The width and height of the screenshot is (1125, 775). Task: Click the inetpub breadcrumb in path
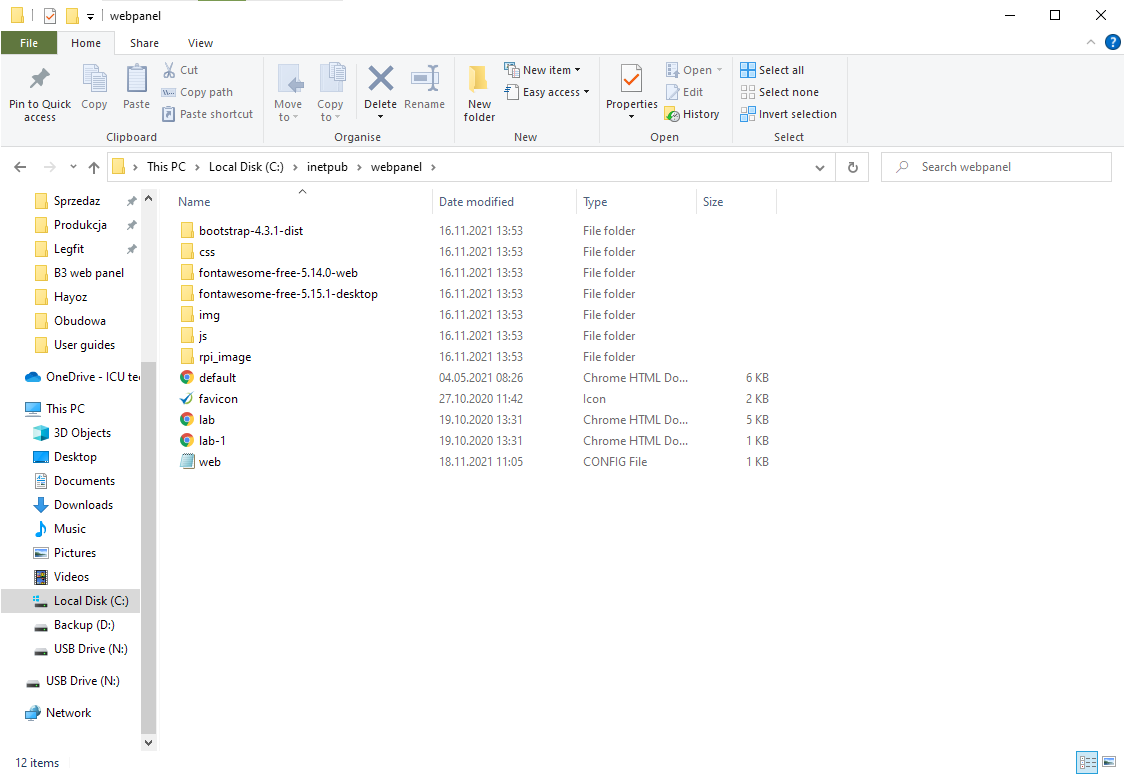tap(327, 167)
